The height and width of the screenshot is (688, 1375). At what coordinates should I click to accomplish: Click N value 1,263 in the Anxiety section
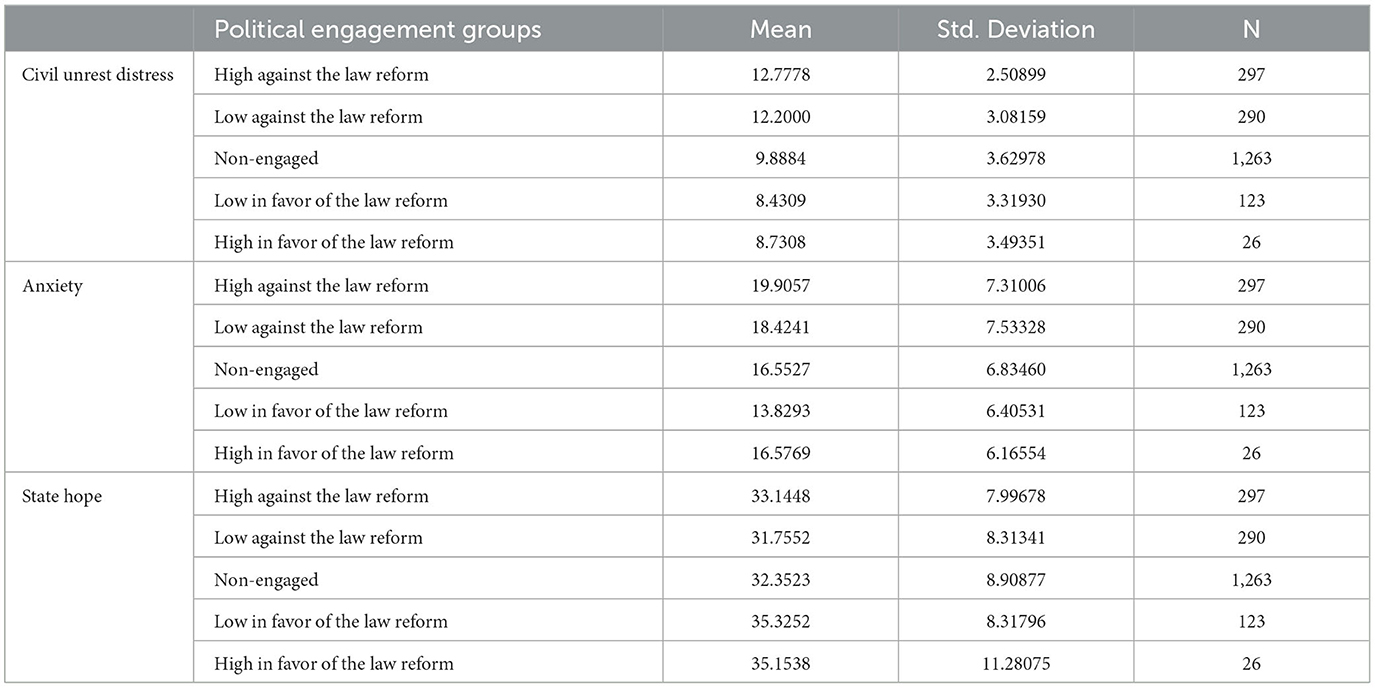1252,369
